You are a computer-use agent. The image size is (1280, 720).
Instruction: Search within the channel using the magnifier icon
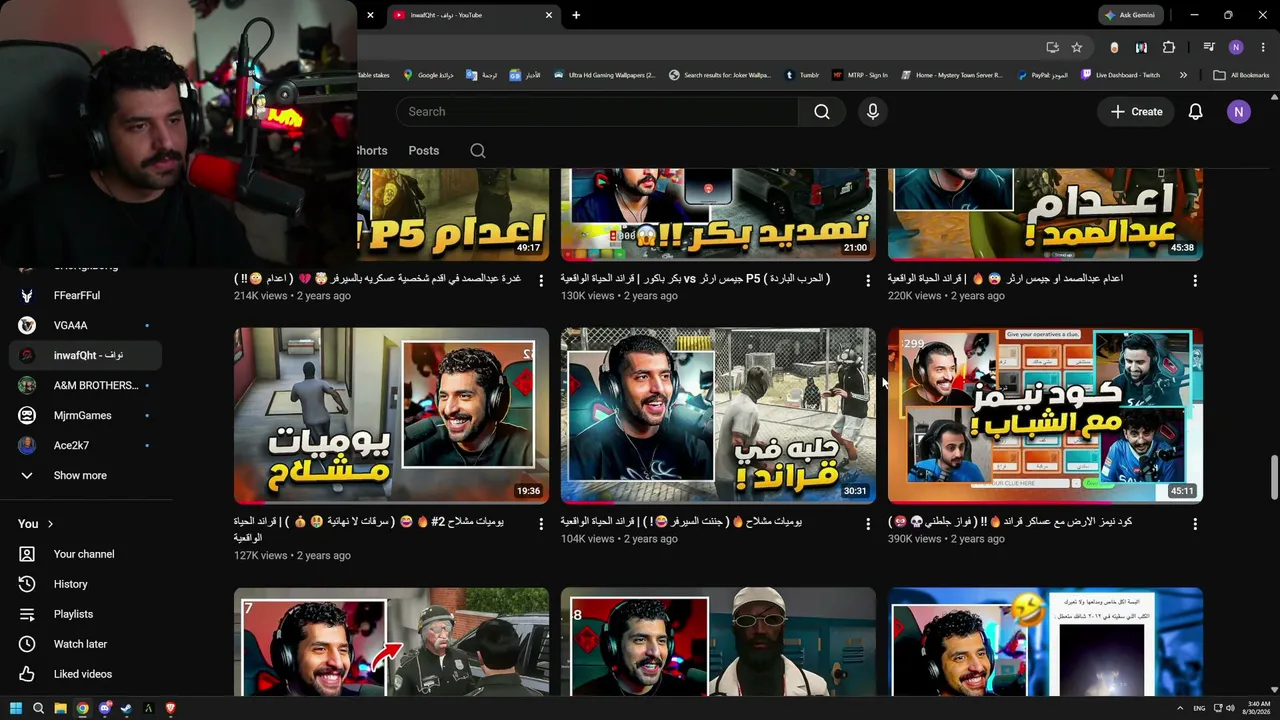[478, 151]
